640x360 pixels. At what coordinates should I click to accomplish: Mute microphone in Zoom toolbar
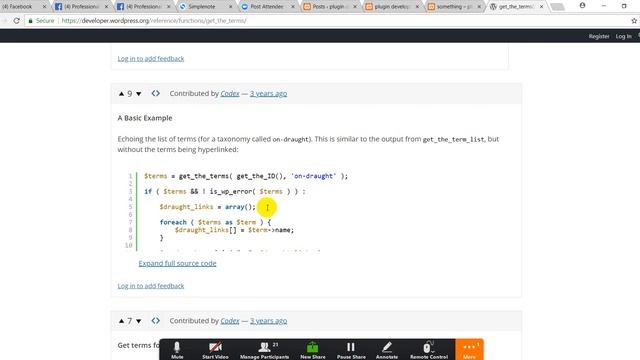tap(177, 350)
